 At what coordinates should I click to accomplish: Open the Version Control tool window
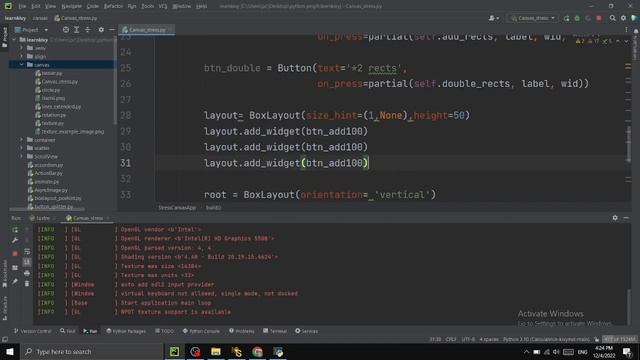point(33,331)
